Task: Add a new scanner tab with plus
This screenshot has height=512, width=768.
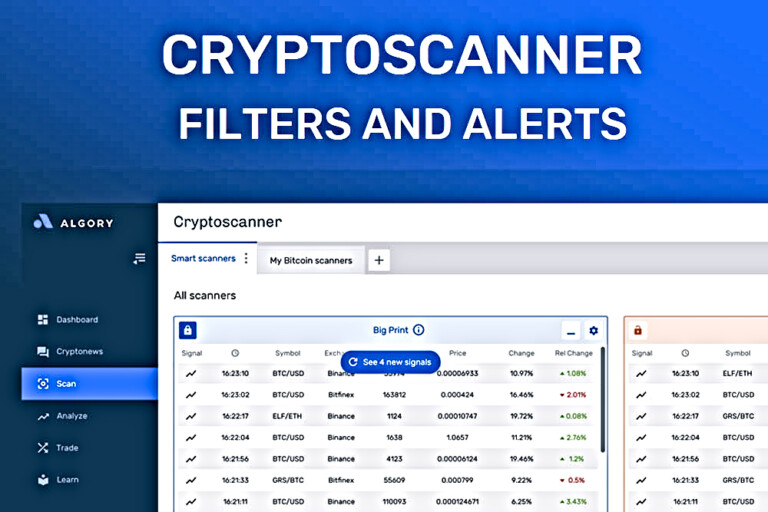Action: click(379, 260)
